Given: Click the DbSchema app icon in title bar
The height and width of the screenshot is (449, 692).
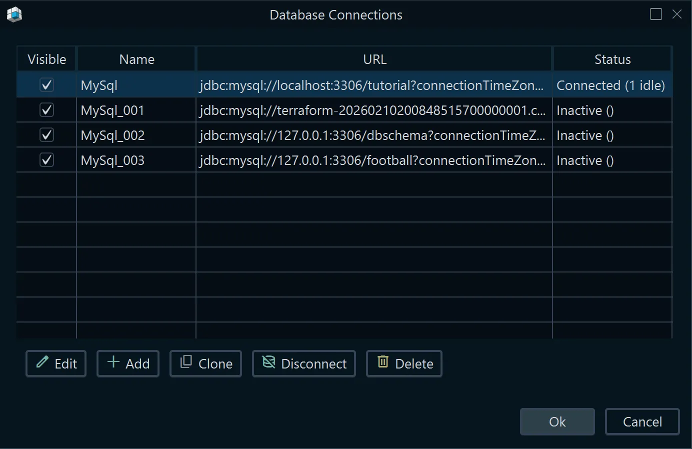Looking at the screenshot, I should (14, 15).
